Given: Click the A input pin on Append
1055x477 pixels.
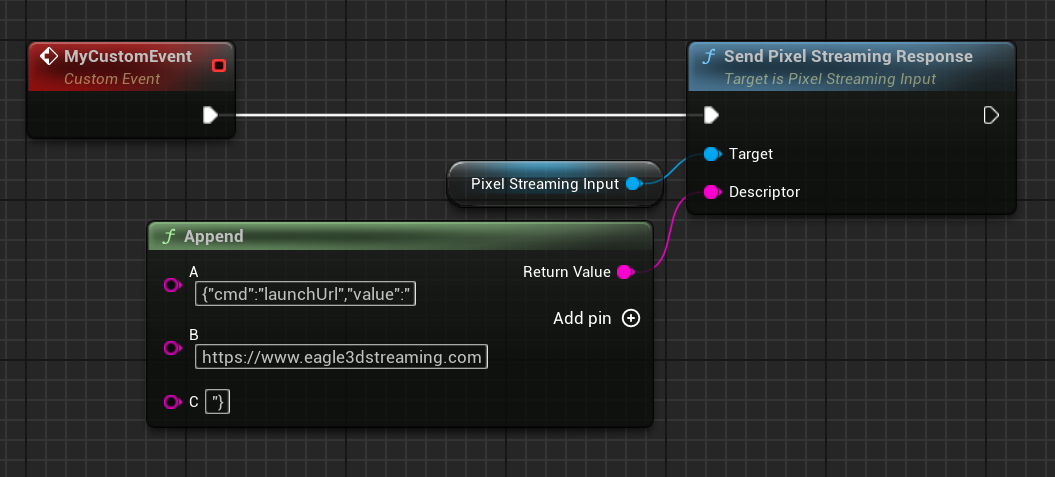Looking at the screenshot, I should tap(171, 286).
